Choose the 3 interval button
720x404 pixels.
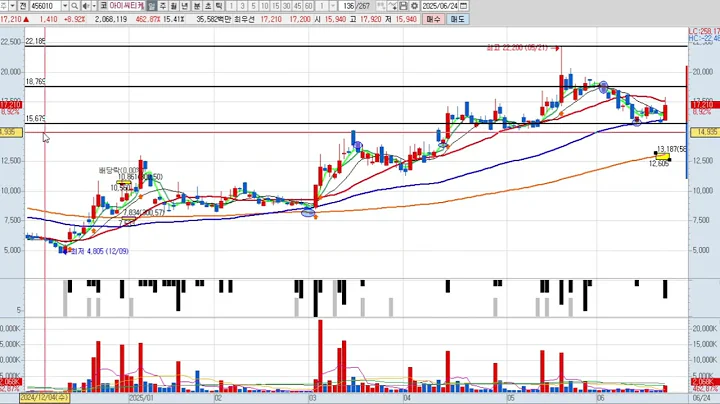point(242,6)
